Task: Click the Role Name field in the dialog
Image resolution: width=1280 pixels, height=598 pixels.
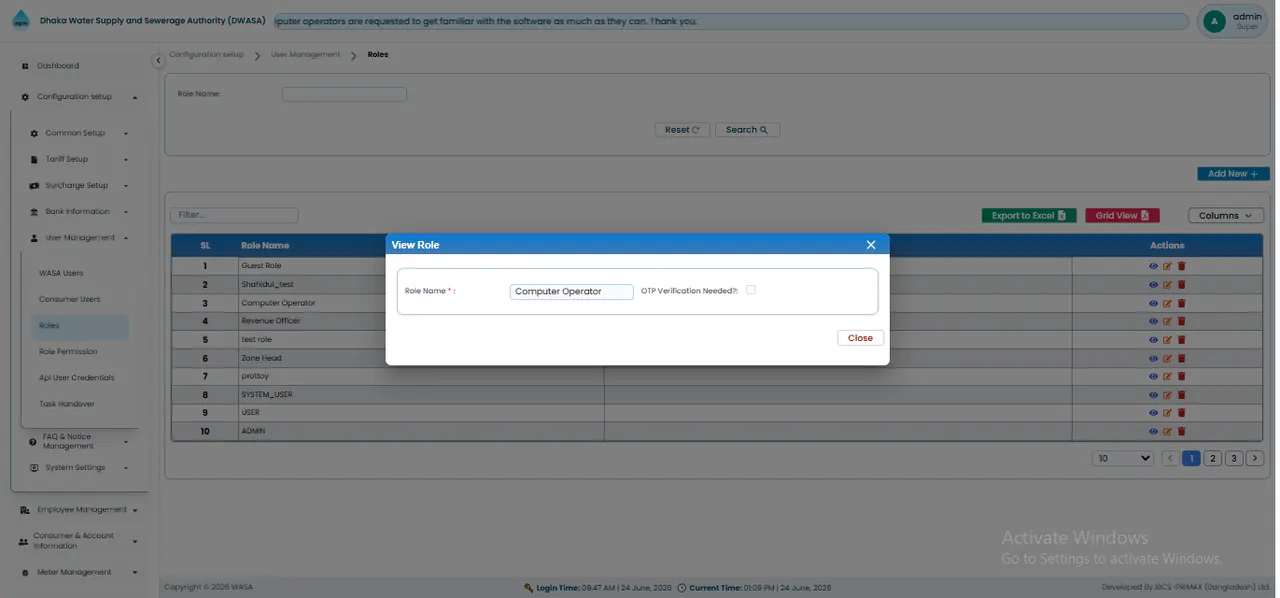Action: point(571,292)
